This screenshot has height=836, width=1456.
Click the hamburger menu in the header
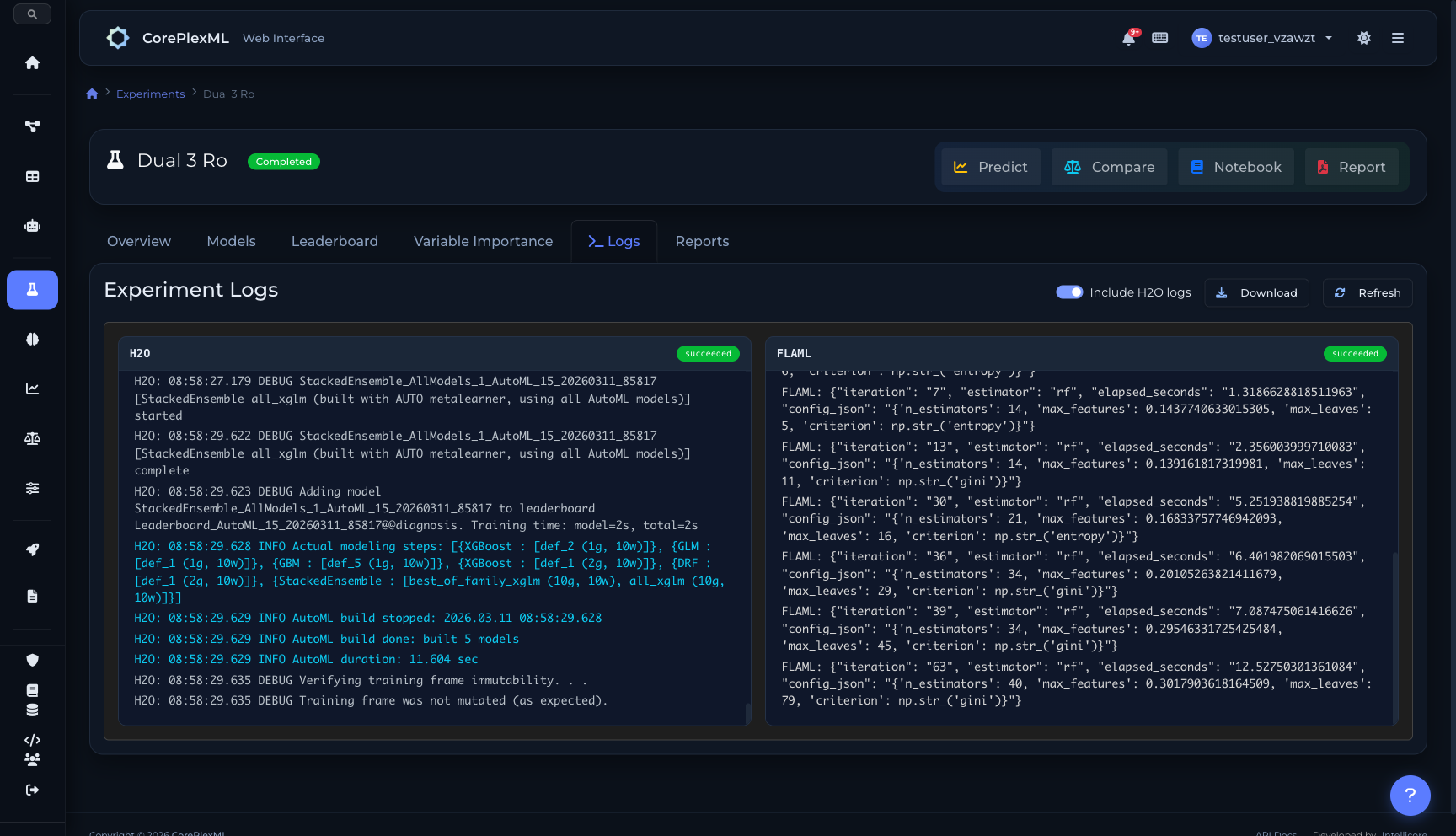(x=1398, y=38)
